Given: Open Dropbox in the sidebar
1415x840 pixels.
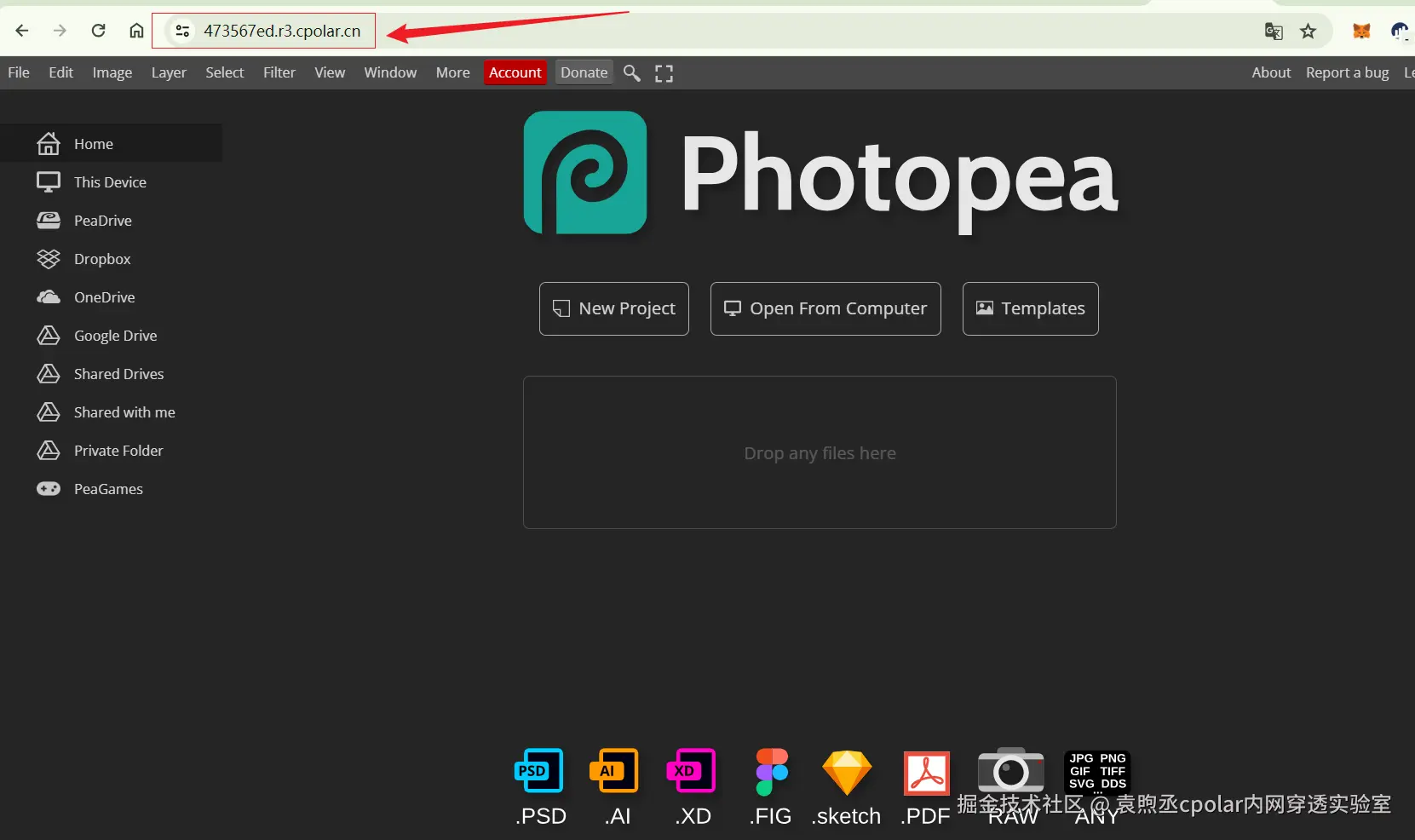Looking at the screenshot, I should click(111, 258).
